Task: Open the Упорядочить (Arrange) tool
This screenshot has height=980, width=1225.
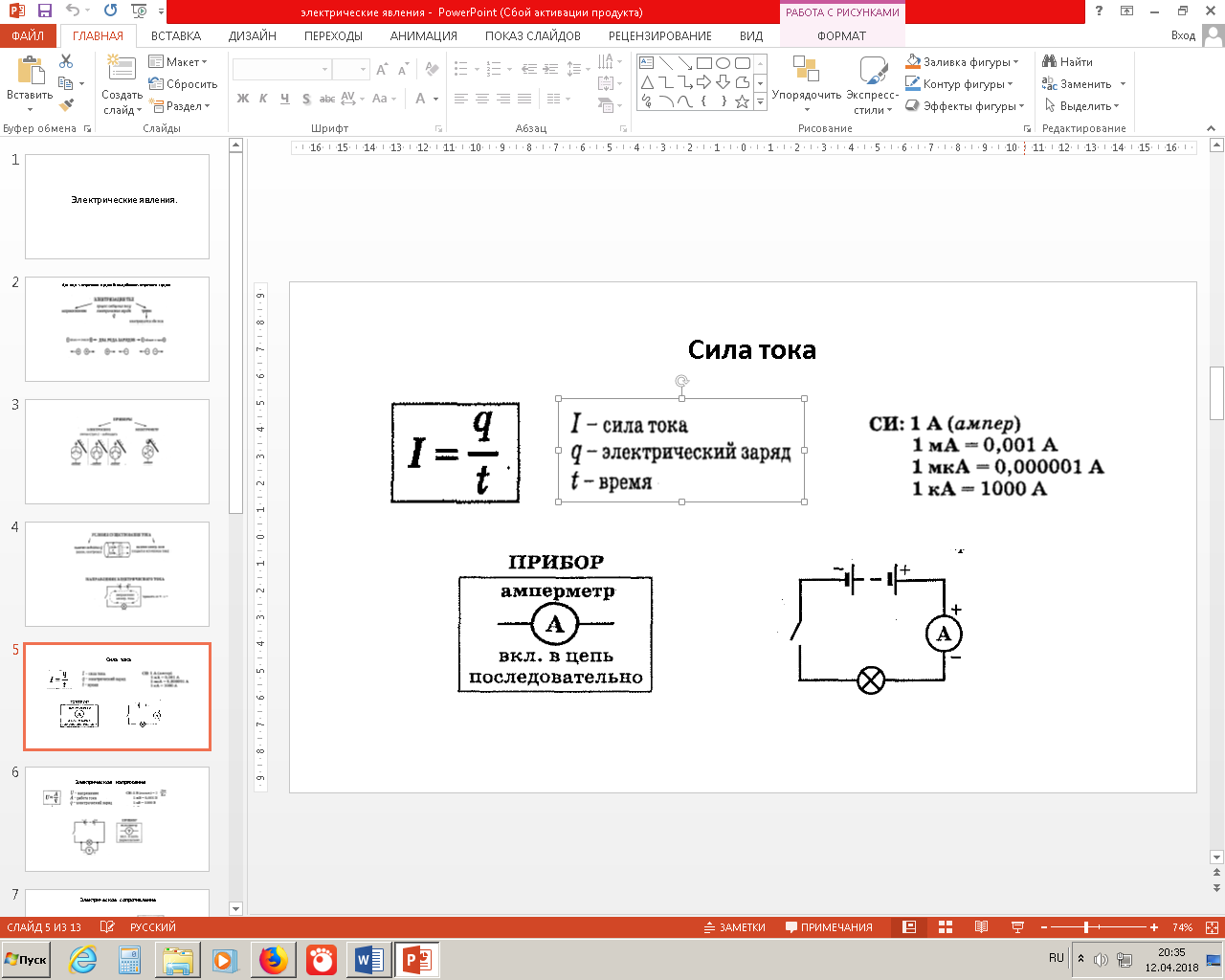Action: pyautogui.click(x=806, y=81)
